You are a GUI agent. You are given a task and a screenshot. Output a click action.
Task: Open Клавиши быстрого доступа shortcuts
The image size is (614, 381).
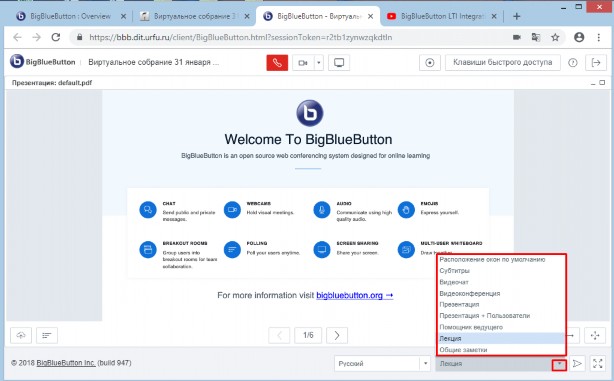pyautogui.click(x=502, y=62)
